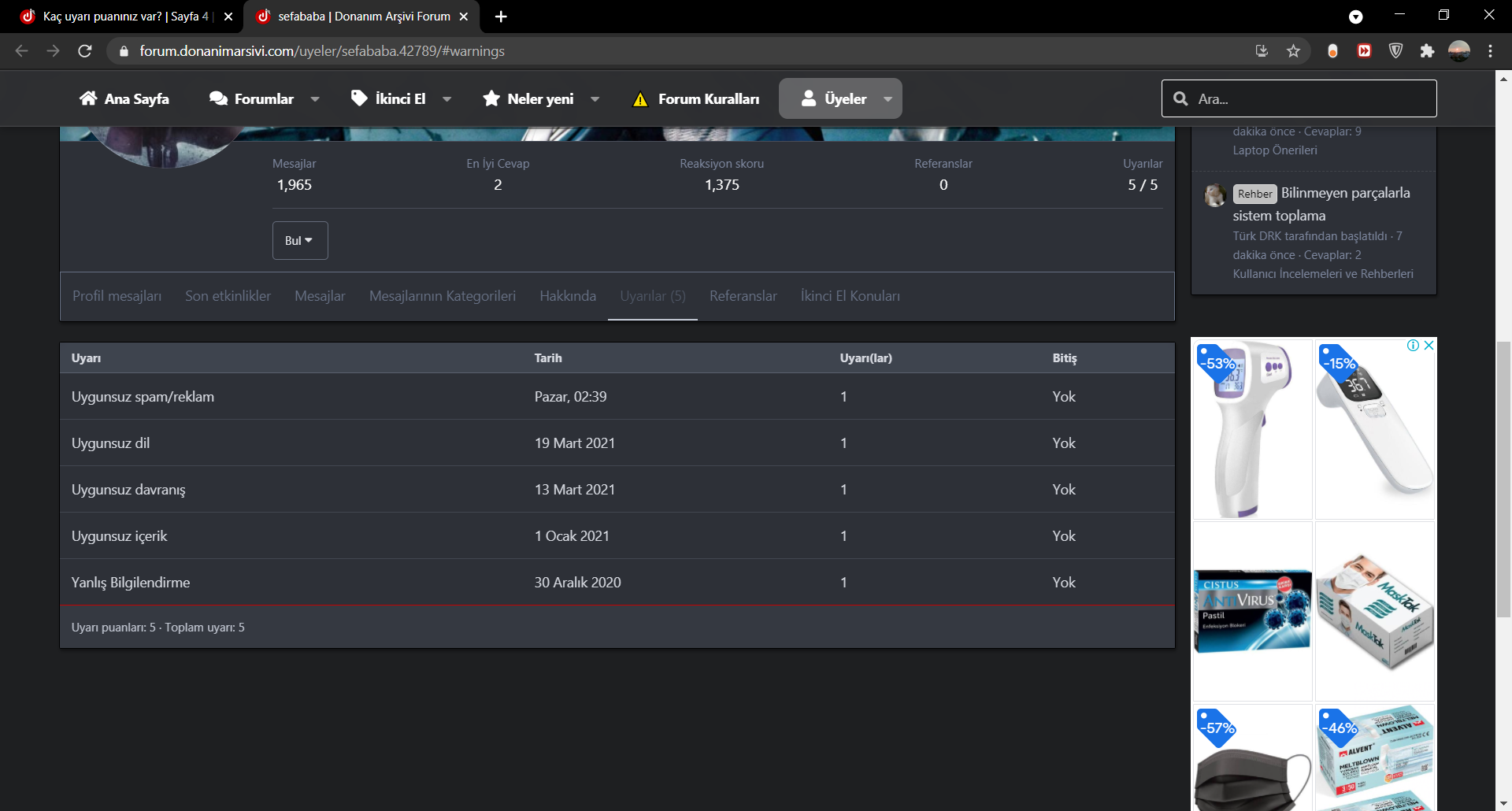Viewport: 1512px width, 811px height.
Task: Open the Chrome three-dot menu
Action: (1490, 51)
